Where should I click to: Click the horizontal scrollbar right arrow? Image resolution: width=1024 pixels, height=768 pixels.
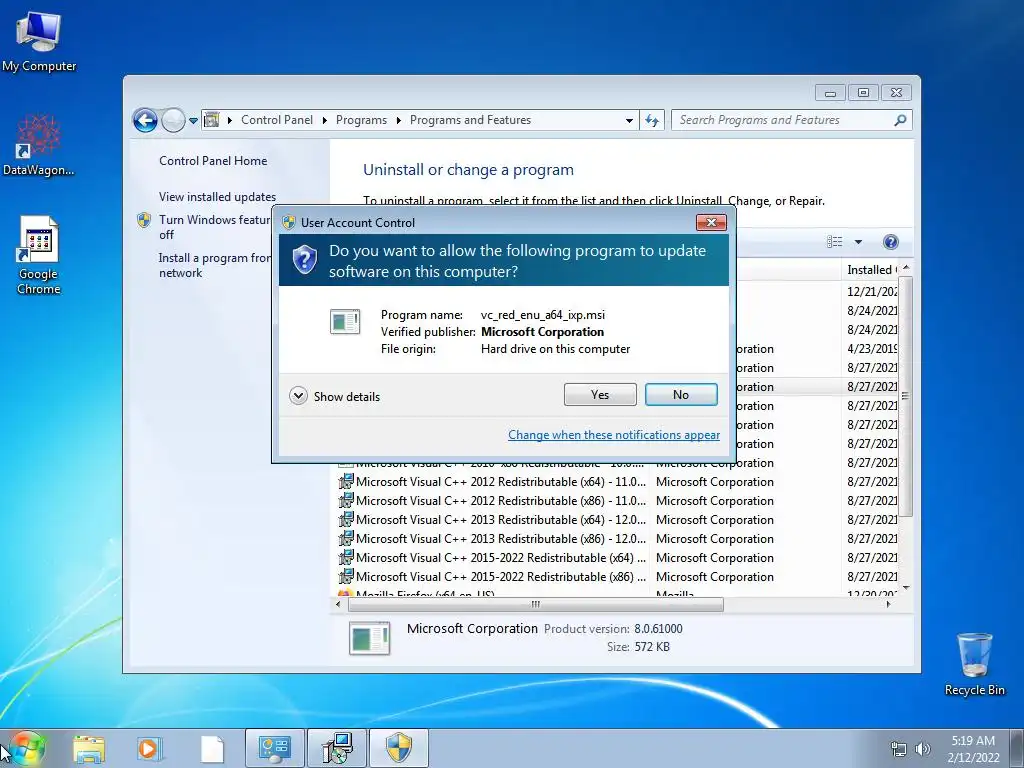(888, 605)
